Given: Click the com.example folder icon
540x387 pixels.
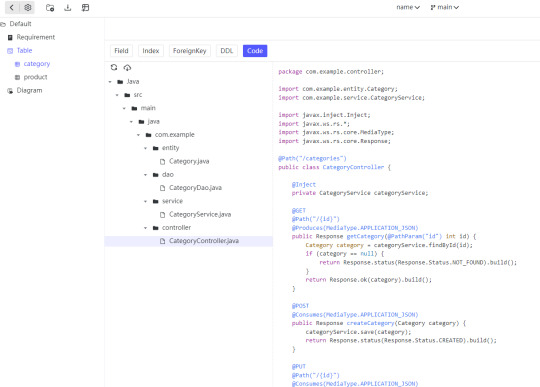Looking at the screenshot, I should 148,135.
